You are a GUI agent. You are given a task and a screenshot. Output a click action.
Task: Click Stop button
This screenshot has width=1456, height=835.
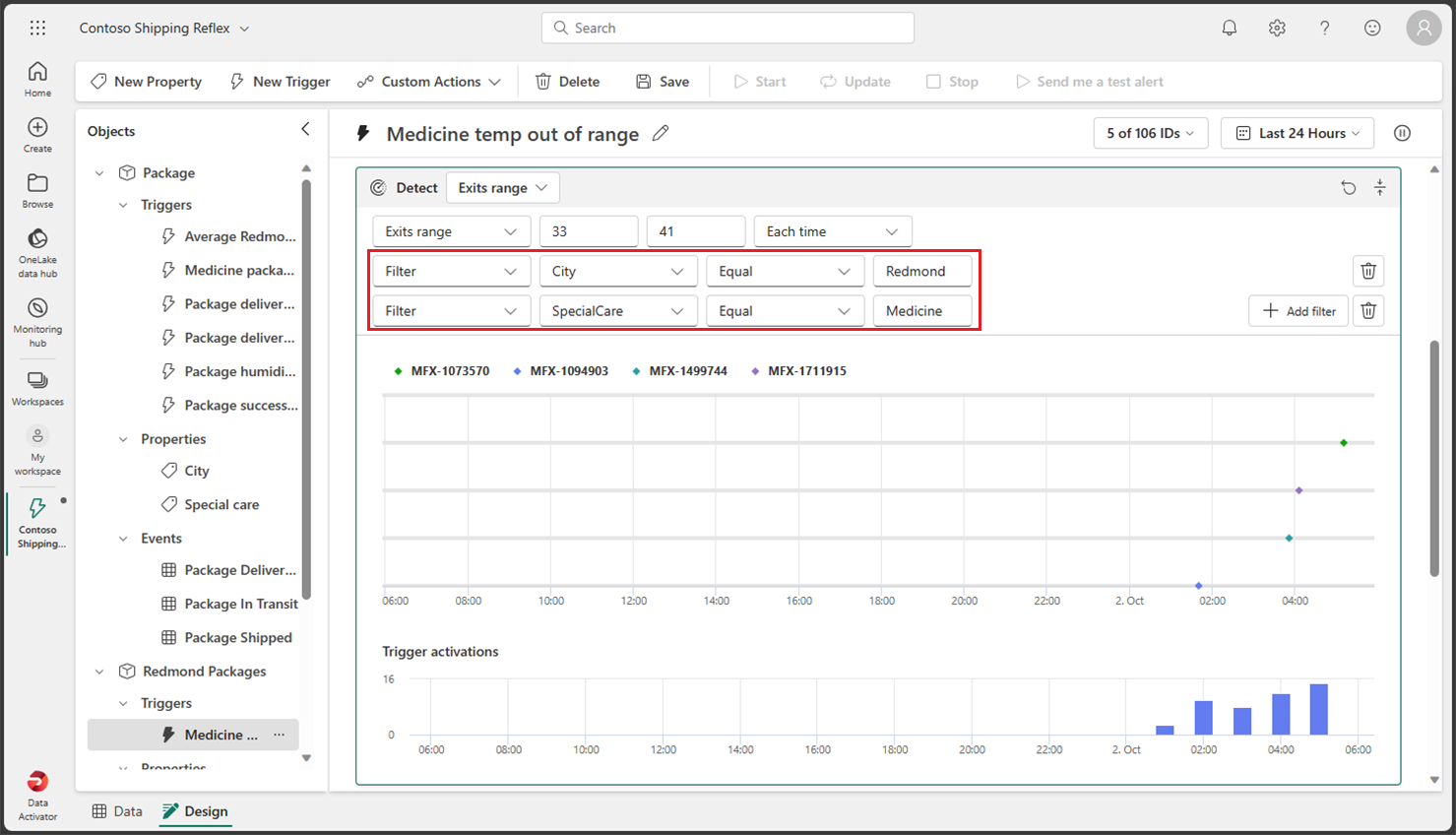[x=952, y=82]
